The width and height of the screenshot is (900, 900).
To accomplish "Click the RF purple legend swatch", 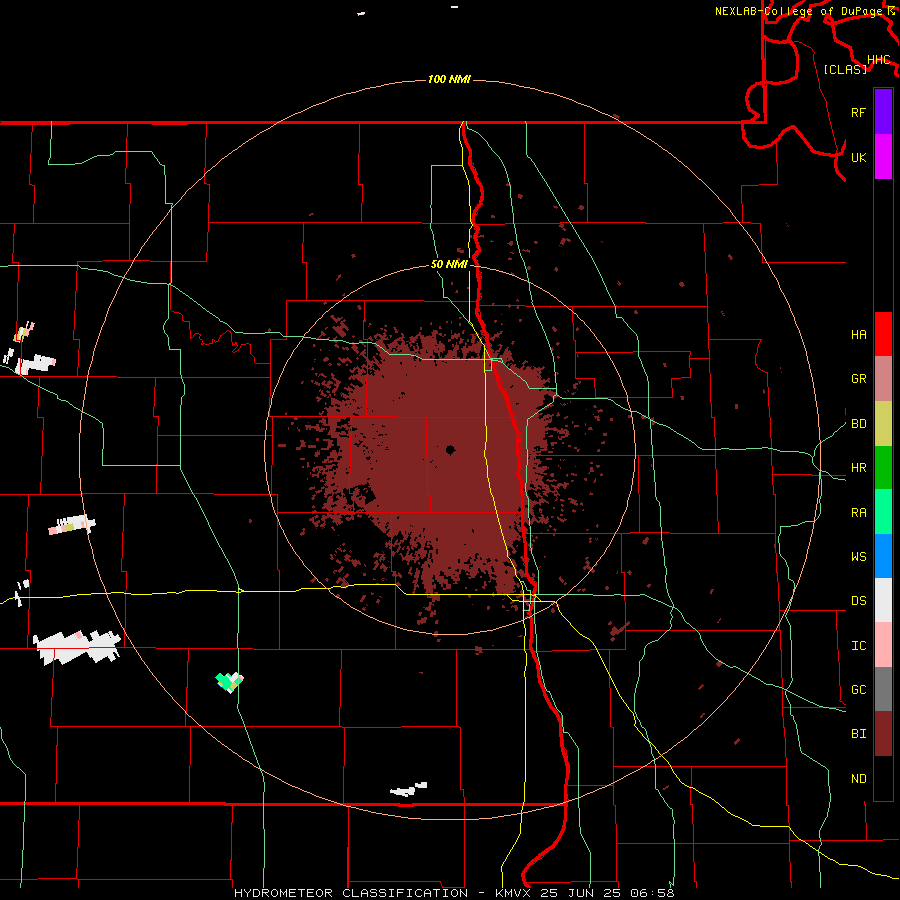I will 883,112.
